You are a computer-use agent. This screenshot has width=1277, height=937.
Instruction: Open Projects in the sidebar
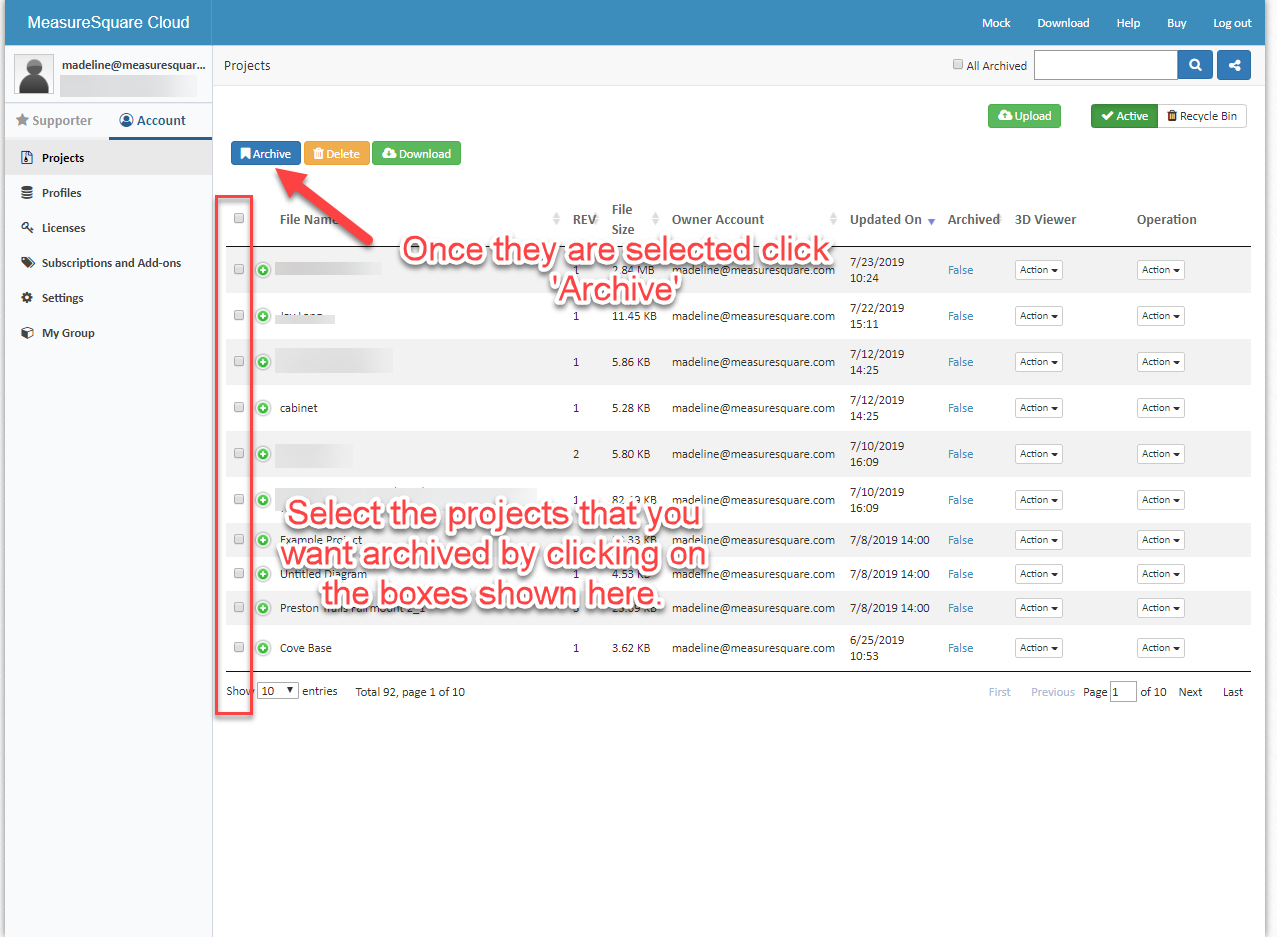[63, 158]
